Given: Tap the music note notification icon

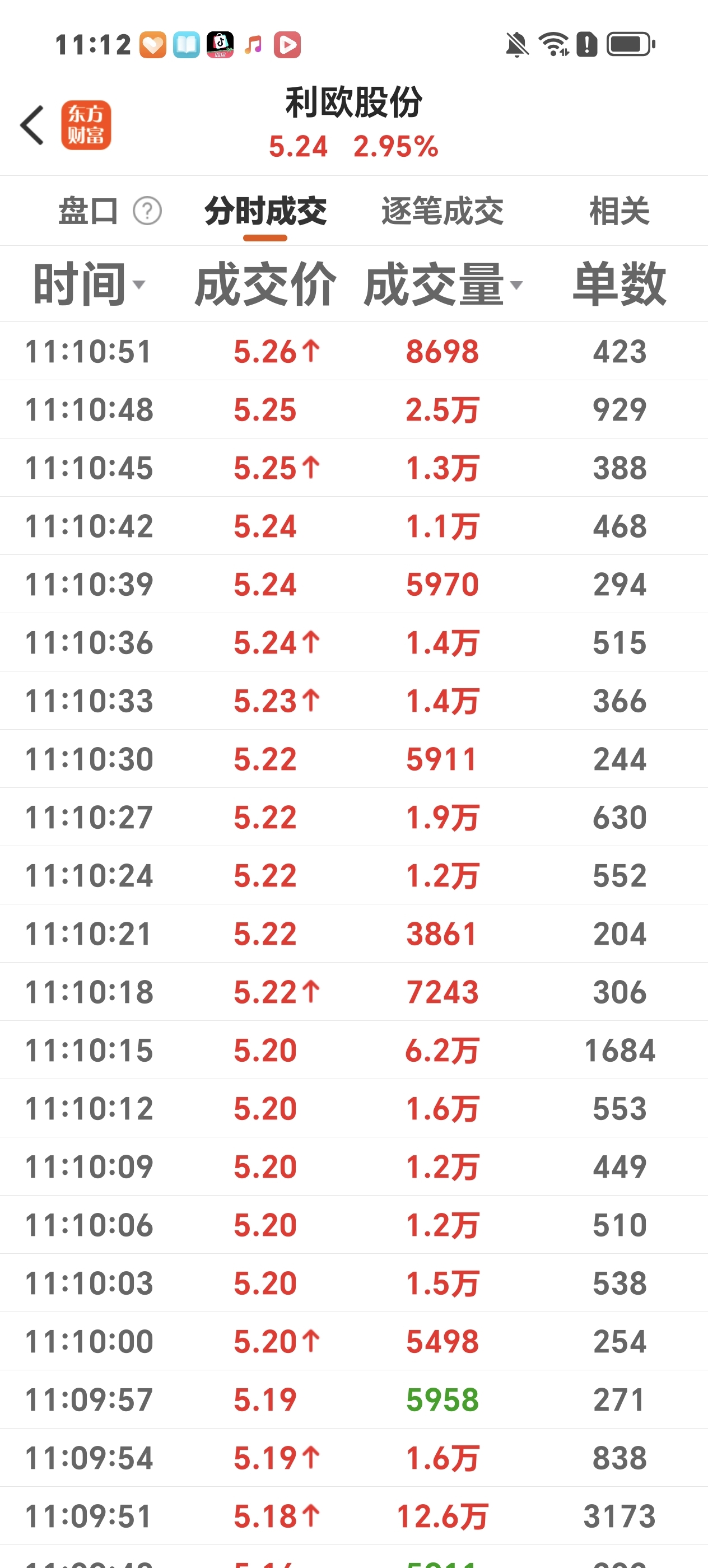Looking at the screenshot, I should (253, 44).
